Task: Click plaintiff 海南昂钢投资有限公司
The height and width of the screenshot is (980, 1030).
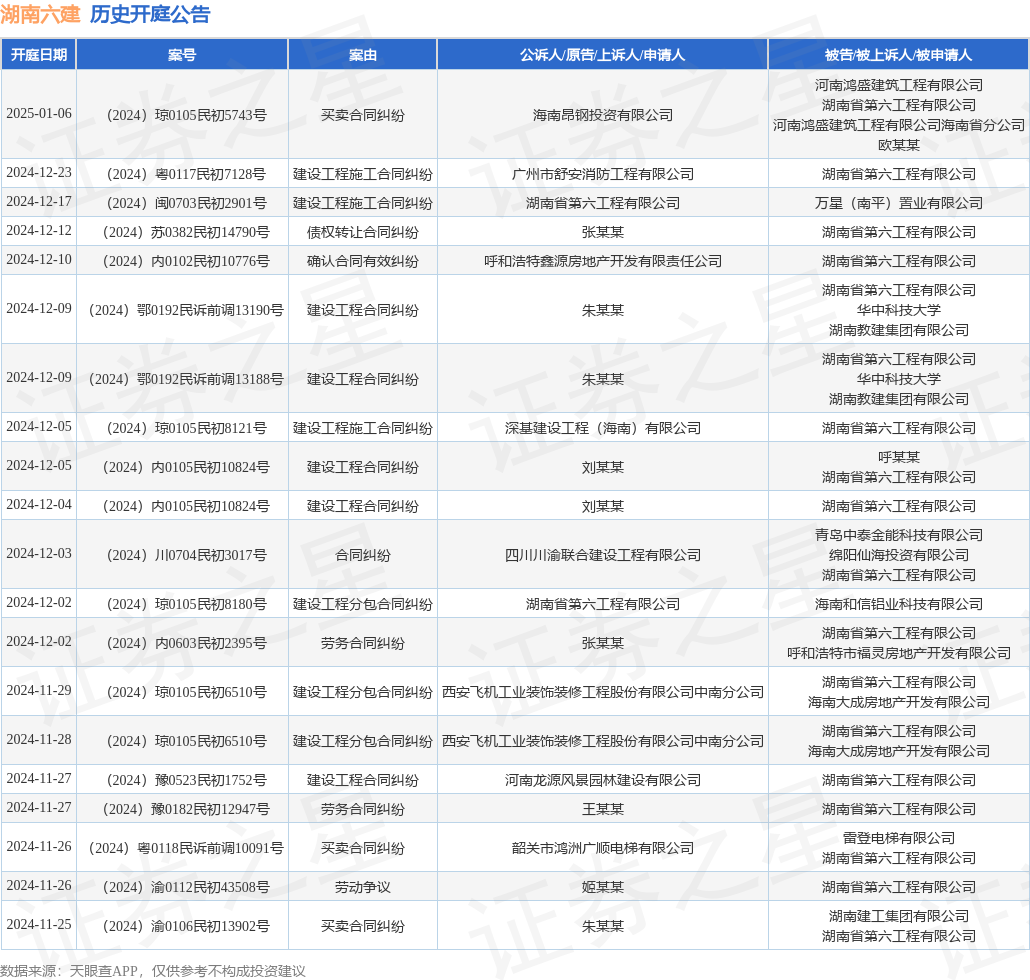Action: coord(602,115)
